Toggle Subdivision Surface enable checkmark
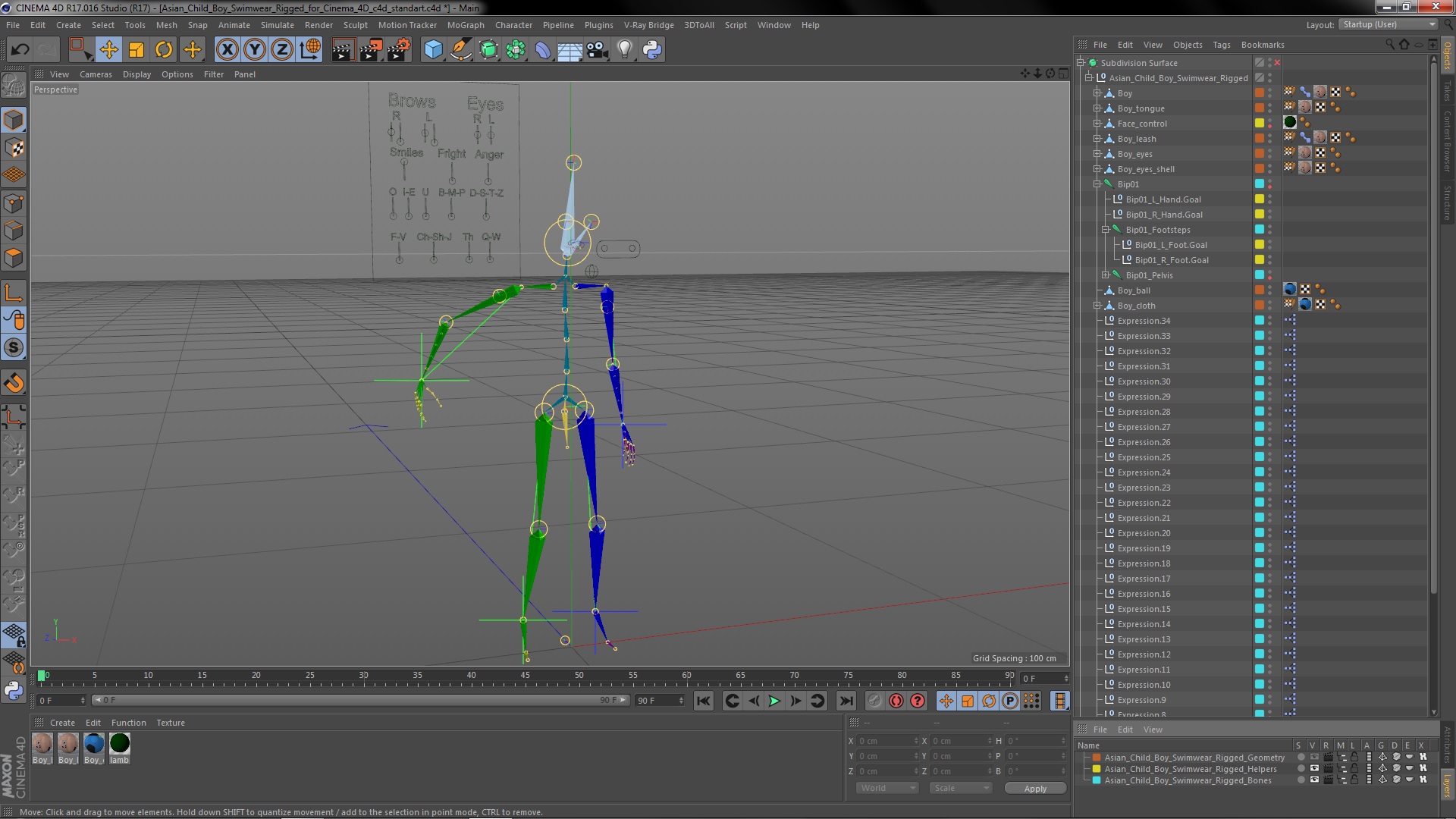1456x819 pixels. (x=1277, y=63)
